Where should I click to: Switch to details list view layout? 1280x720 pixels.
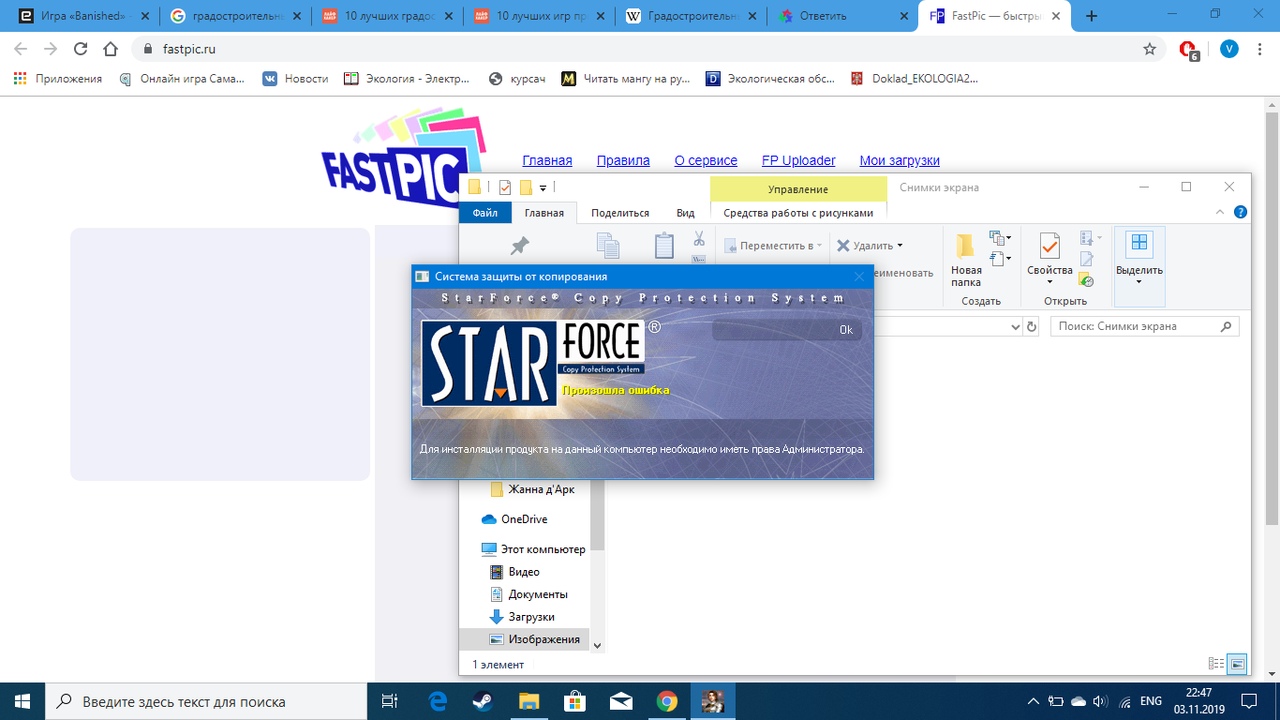coord(1216,664)
